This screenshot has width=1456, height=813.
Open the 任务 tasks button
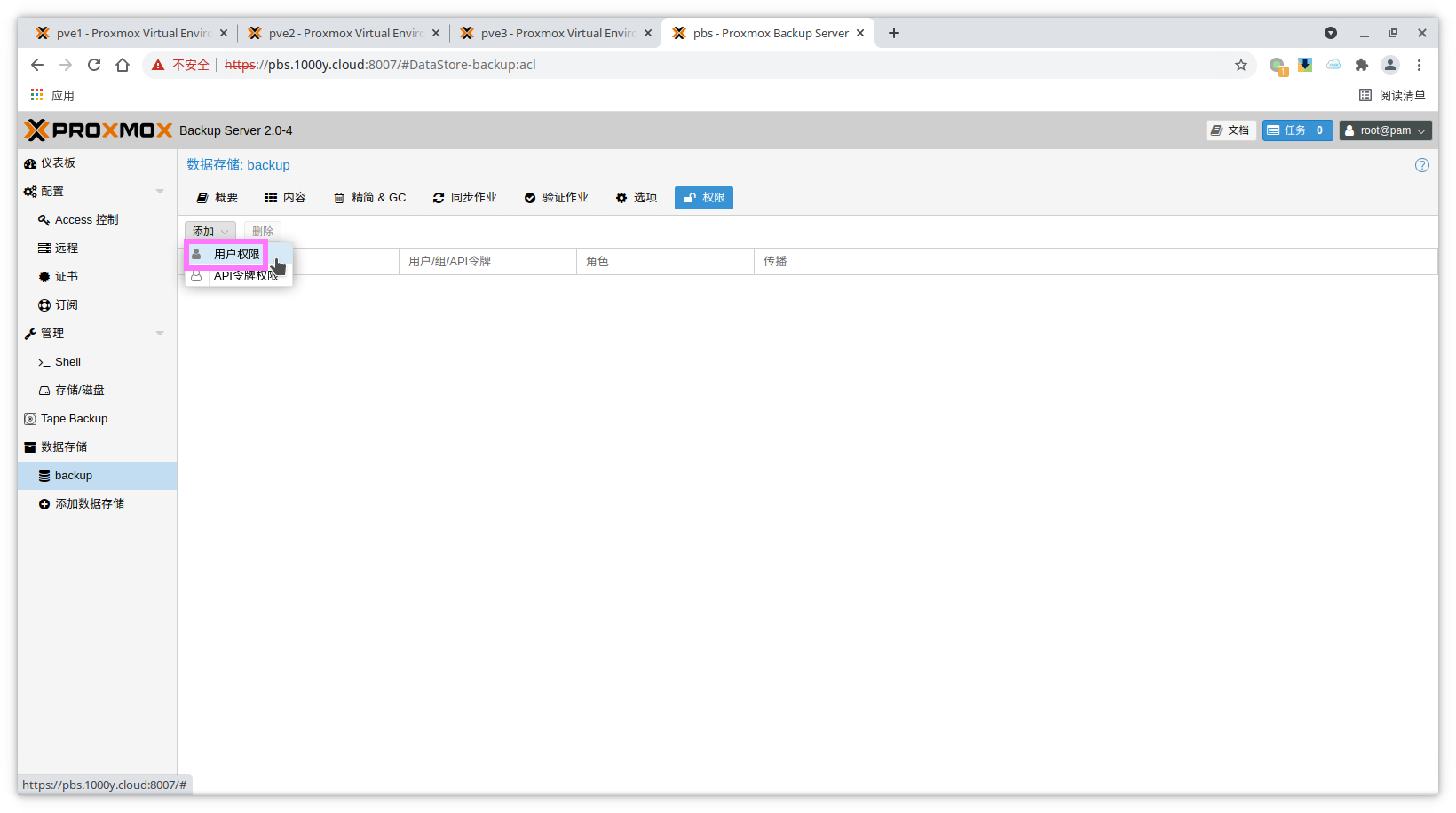click(x=1296, y=130)
